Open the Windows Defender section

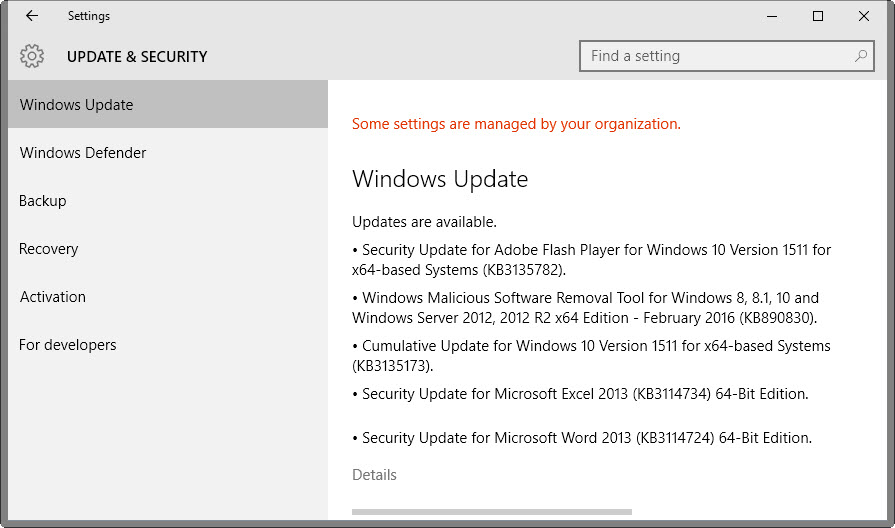click(x=168, y=152)
